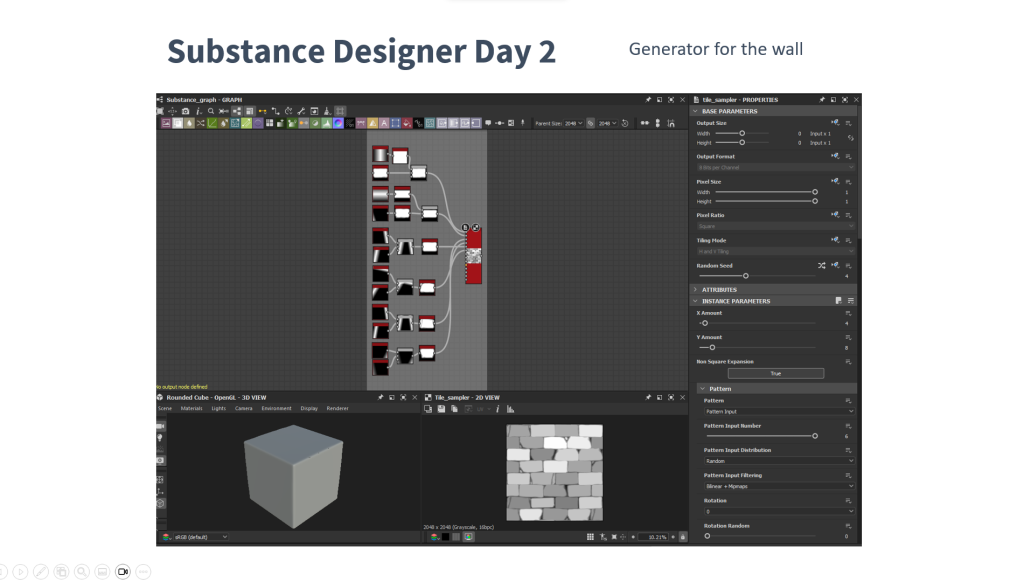
Task: Collapse the Pattern group
Action: pyautogui.click(x=703, y=389)
